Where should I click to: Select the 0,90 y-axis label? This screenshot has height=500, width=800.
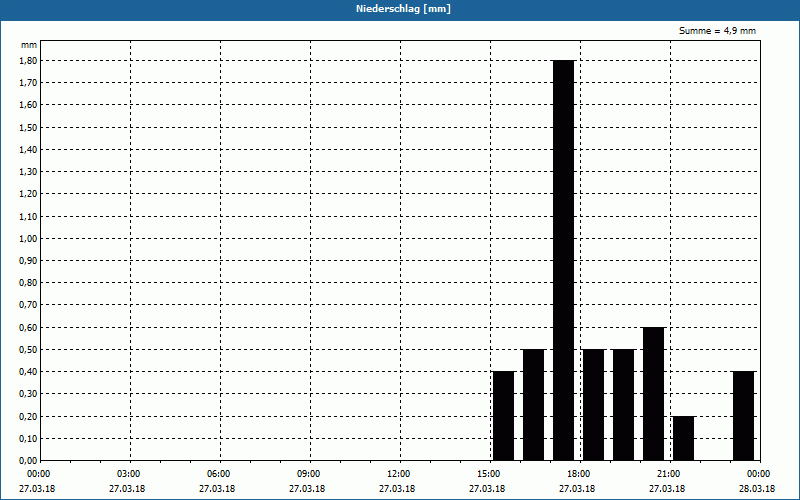28,261
